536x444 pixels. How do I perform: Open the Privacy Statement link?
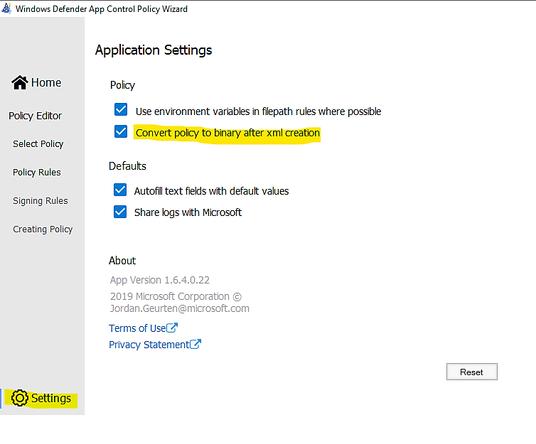149,345
